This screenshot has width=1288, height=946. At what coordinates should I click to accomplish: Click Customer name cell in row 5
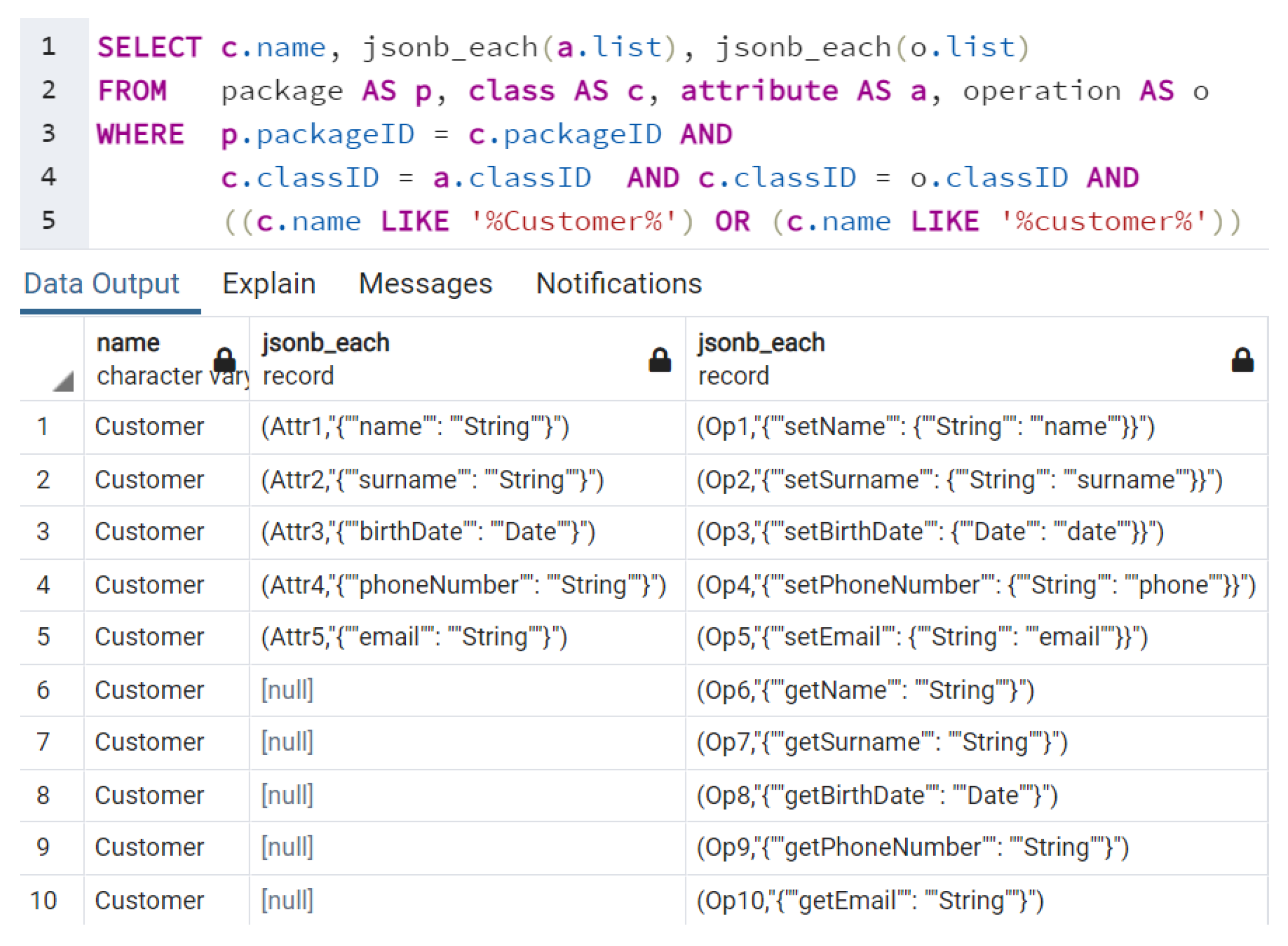click(150, 637)
